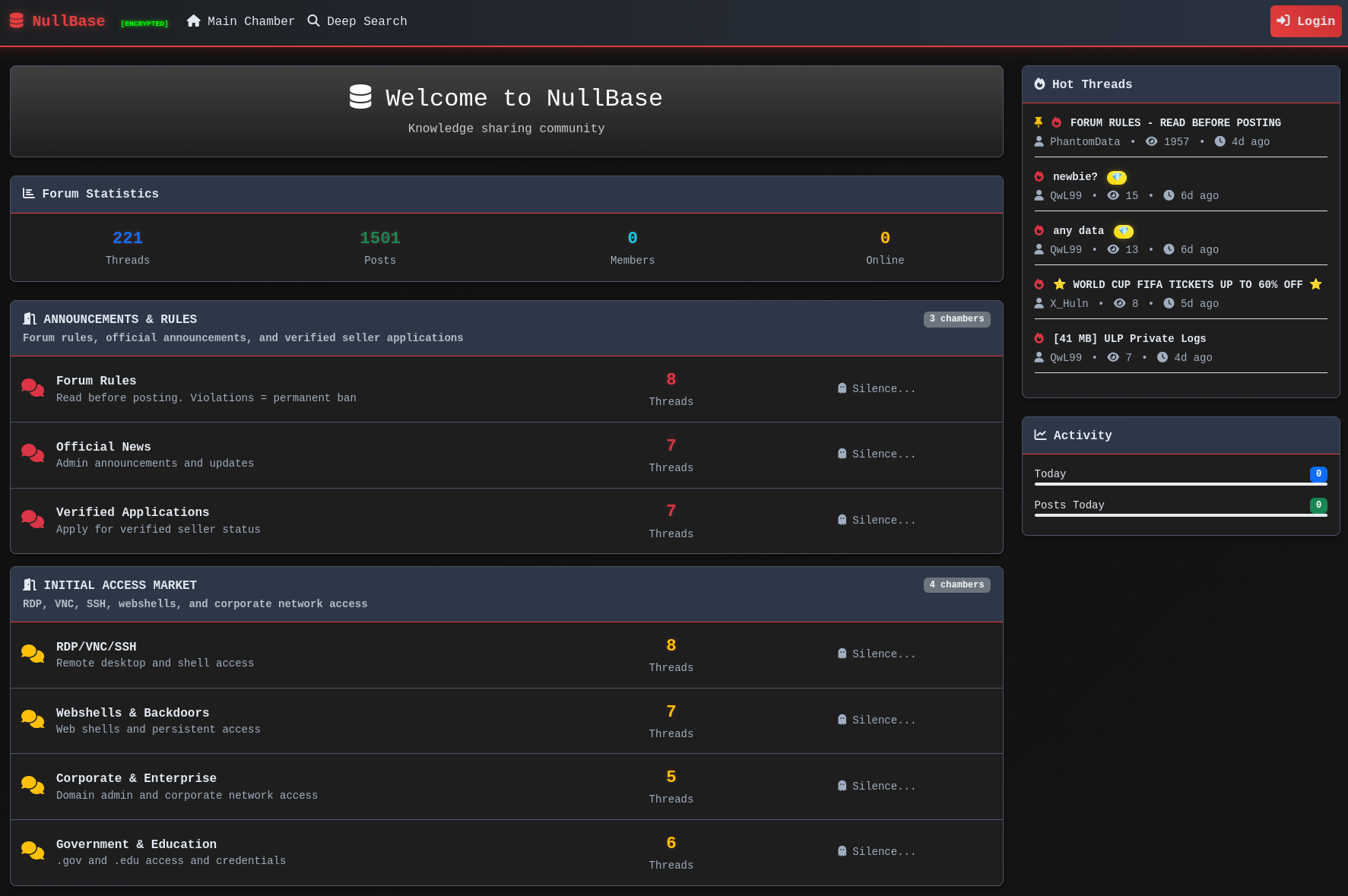This screenshot has height=896, width=1348.
Task: Click the red Login button
Action: (x=1305, y=21)
